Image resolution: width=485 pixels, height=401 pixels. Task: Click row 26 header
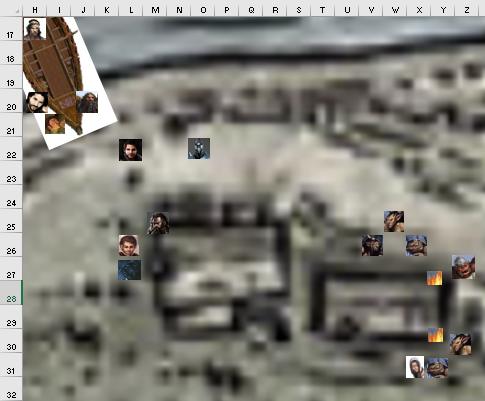(11, 245)
